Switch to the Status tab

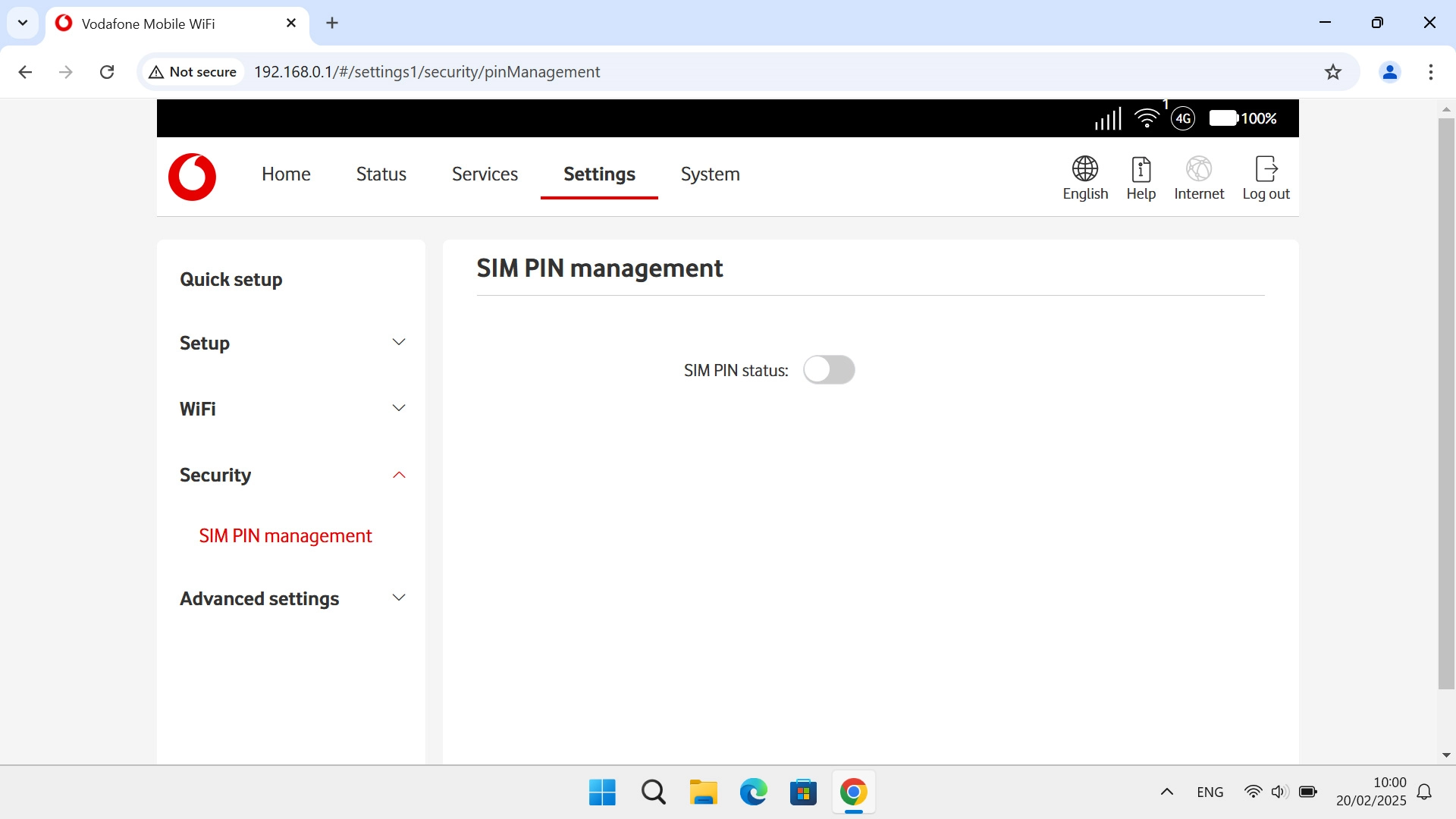click(x=381, y=174)
